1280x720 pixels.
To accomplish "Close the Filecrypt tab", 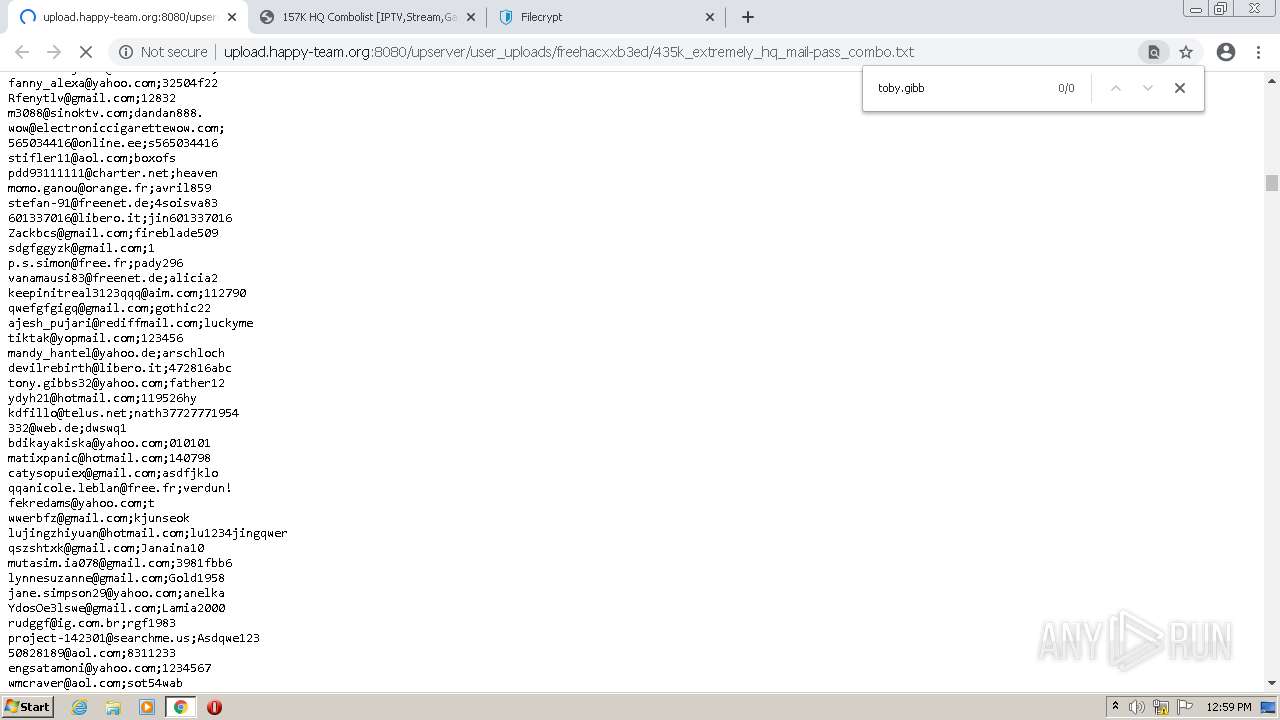I will pos(710,17).
